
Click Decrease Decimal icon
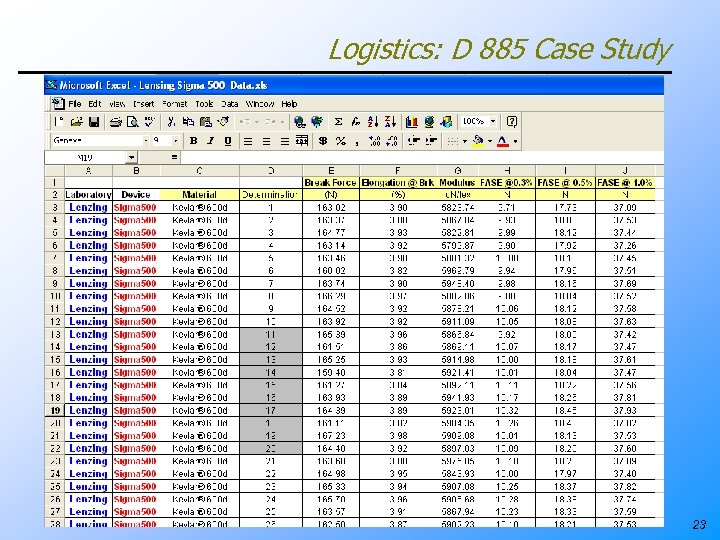click(x=392, y=141)
